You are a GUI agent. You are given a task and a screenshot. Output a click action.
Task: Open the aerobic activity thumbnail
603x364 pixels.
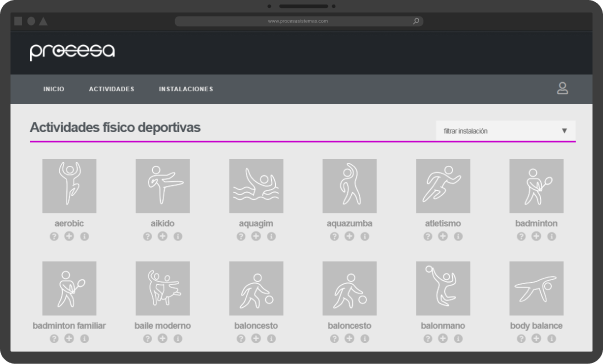point(69,186)
